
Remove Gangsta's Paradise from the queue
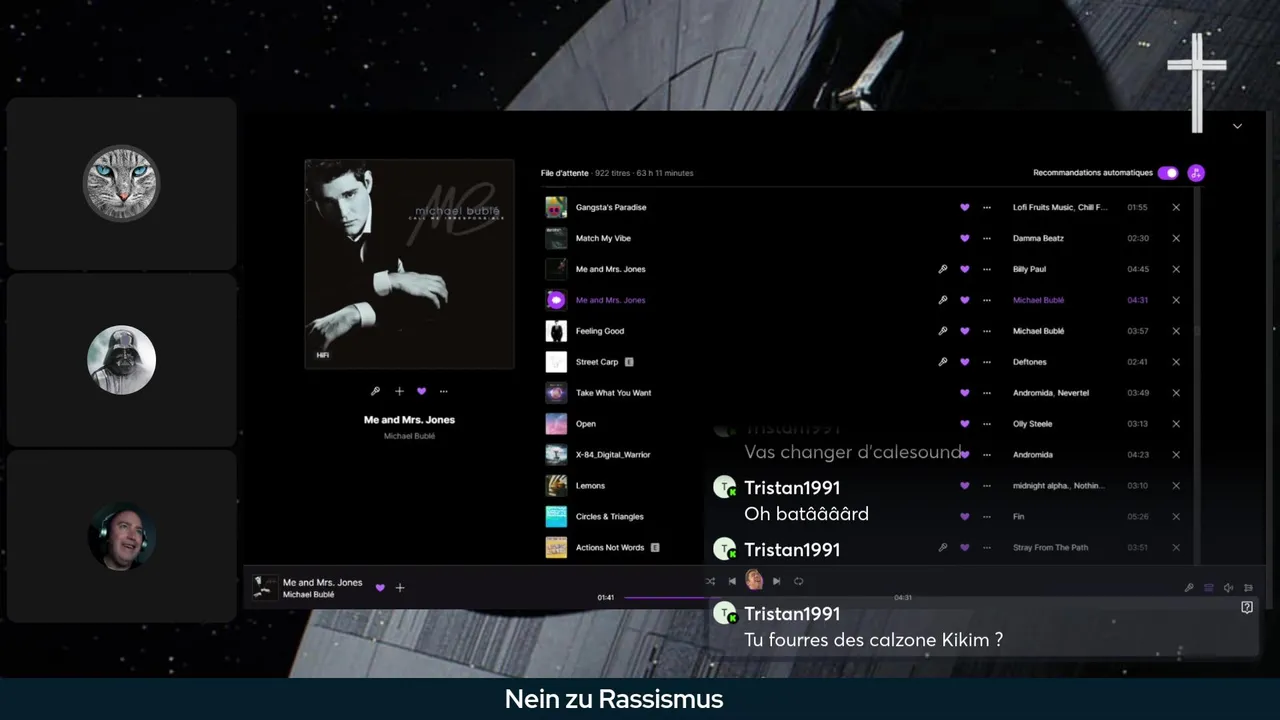(1176, 207)
